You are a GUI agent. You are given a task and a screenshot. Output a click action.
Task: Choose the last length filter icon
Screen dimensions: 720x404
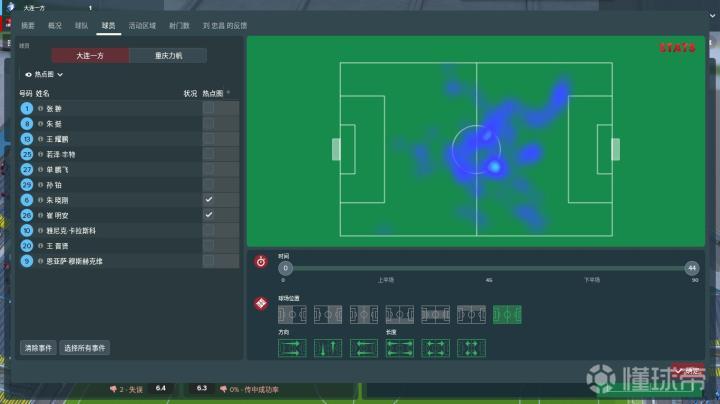[472, 348]
